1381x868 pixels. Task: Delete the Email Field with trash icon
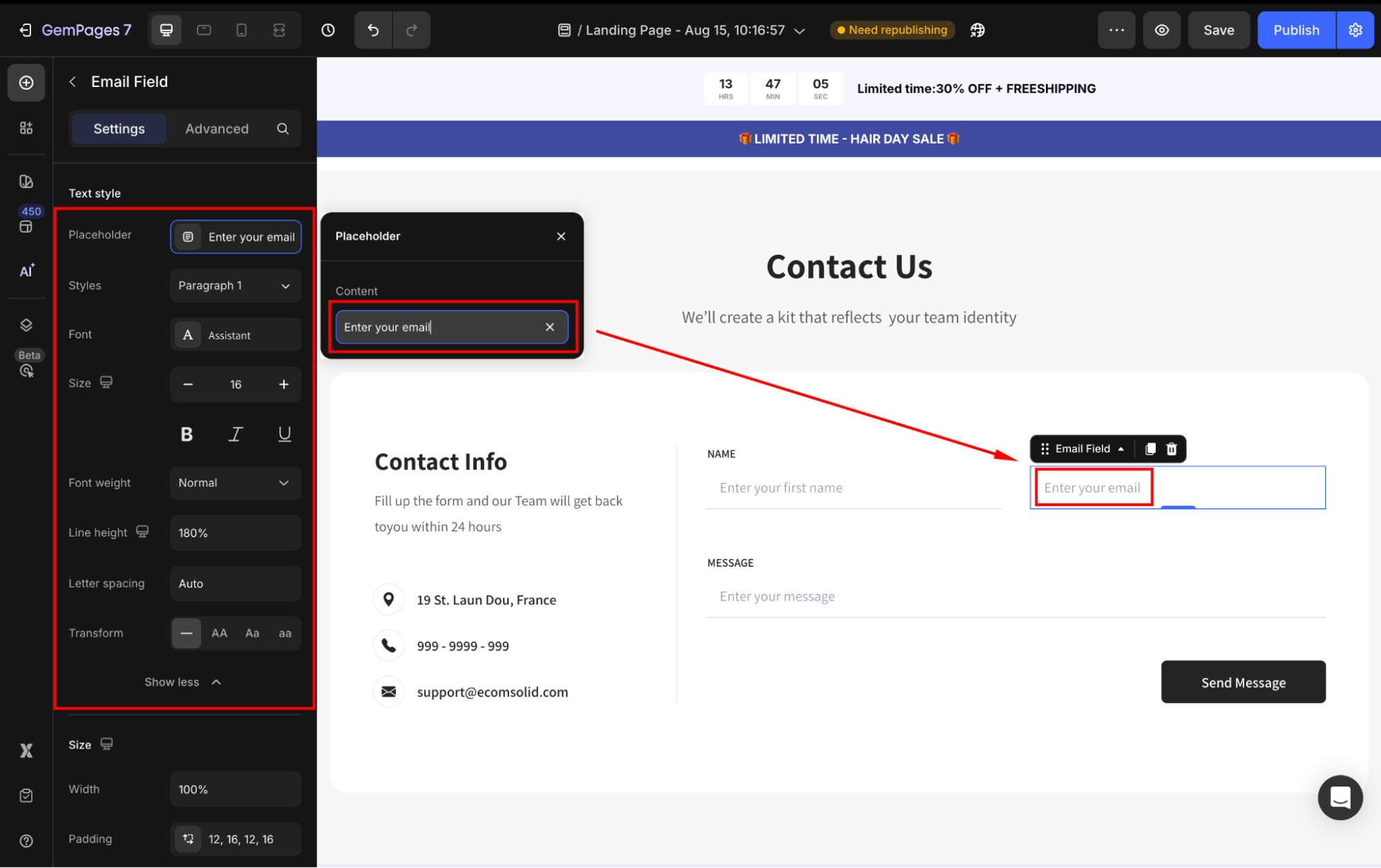pyautogui.click(x=1172, y=449)
